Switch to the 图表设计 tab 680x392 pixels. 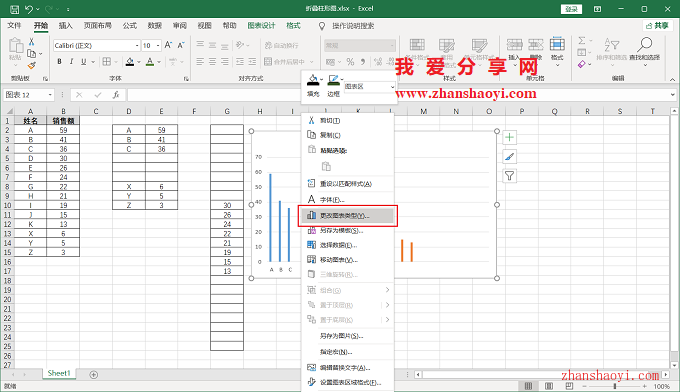[262, 26]
